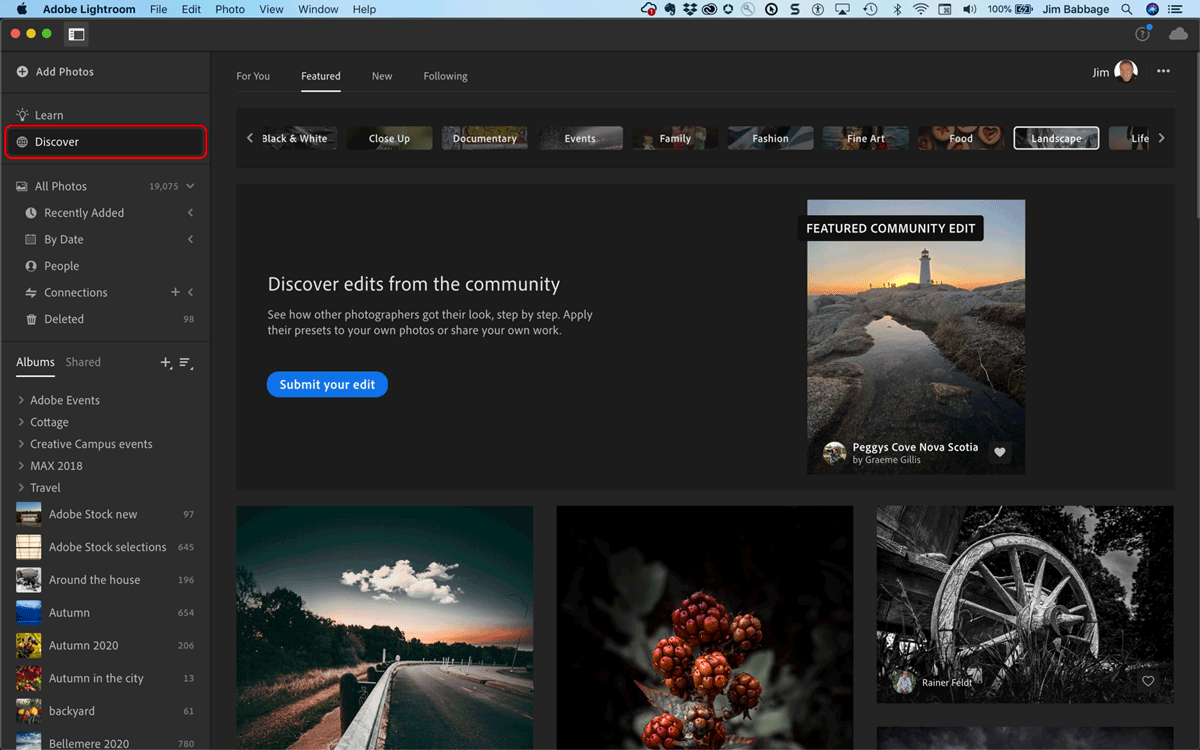Add a connection with plus icon

click(x=175, y=292)
